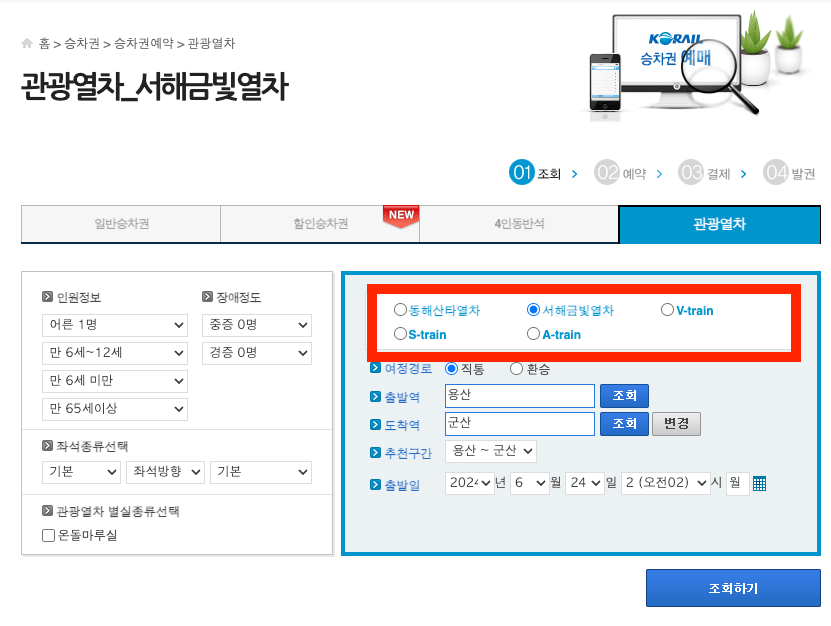Click the 조회하기 search button
Screen dimensions: 831x626
pyautogui.click(x=732, y=588)
